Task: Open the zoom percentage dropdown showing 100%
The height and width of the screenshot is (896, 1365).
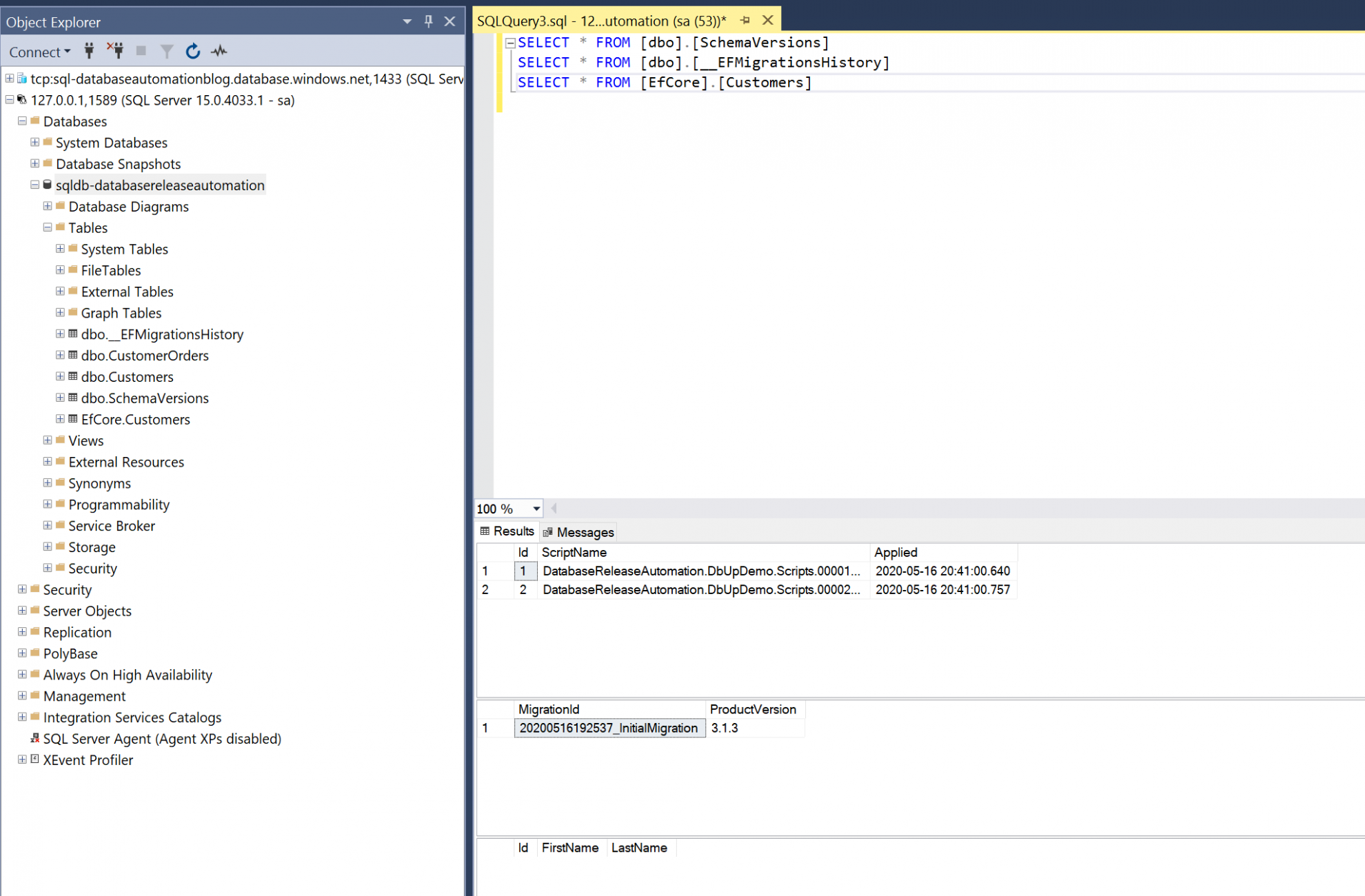Action: (533, 509)
